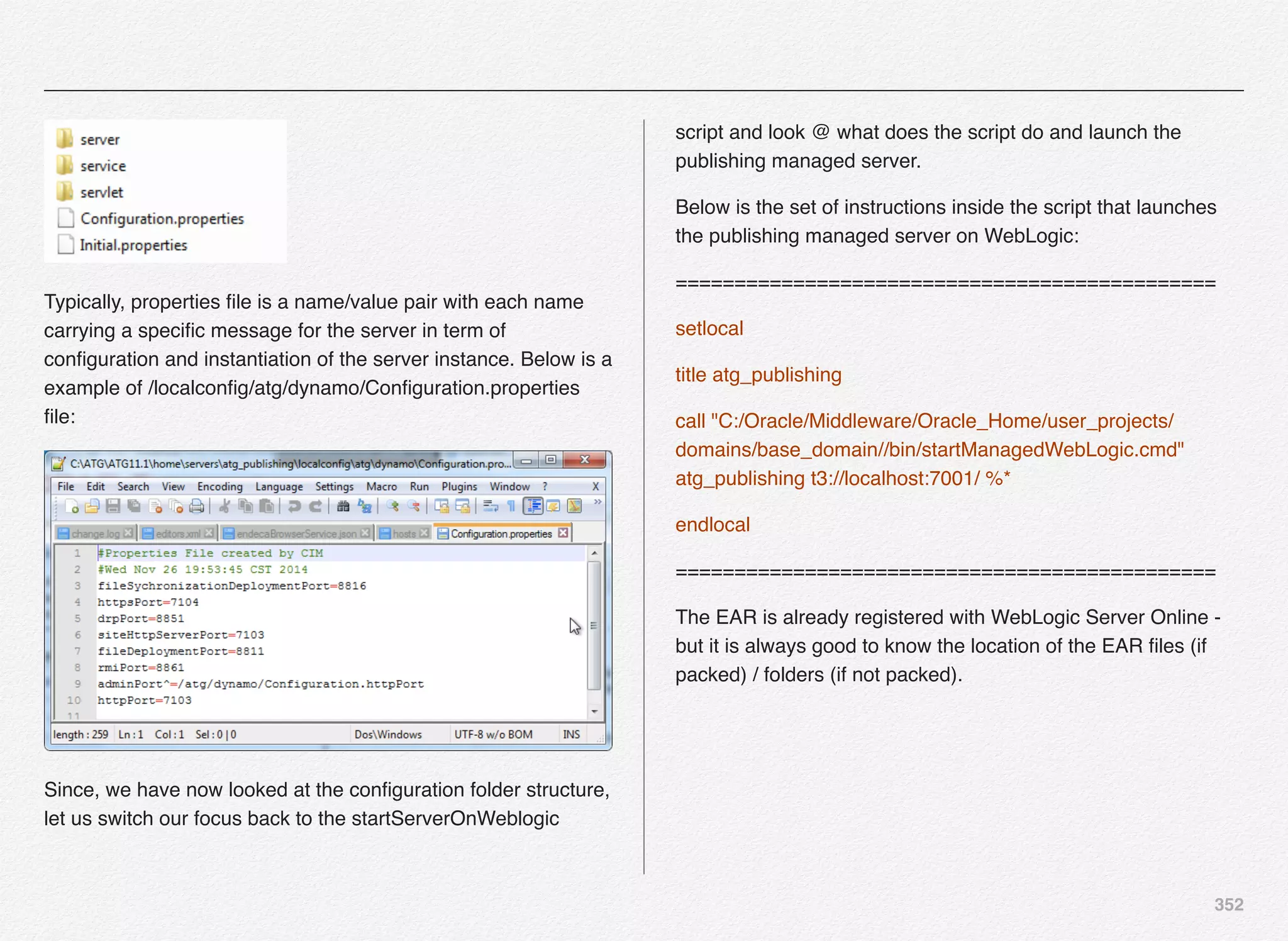
Task: Click the Save All icon
Action: point(134,506)
